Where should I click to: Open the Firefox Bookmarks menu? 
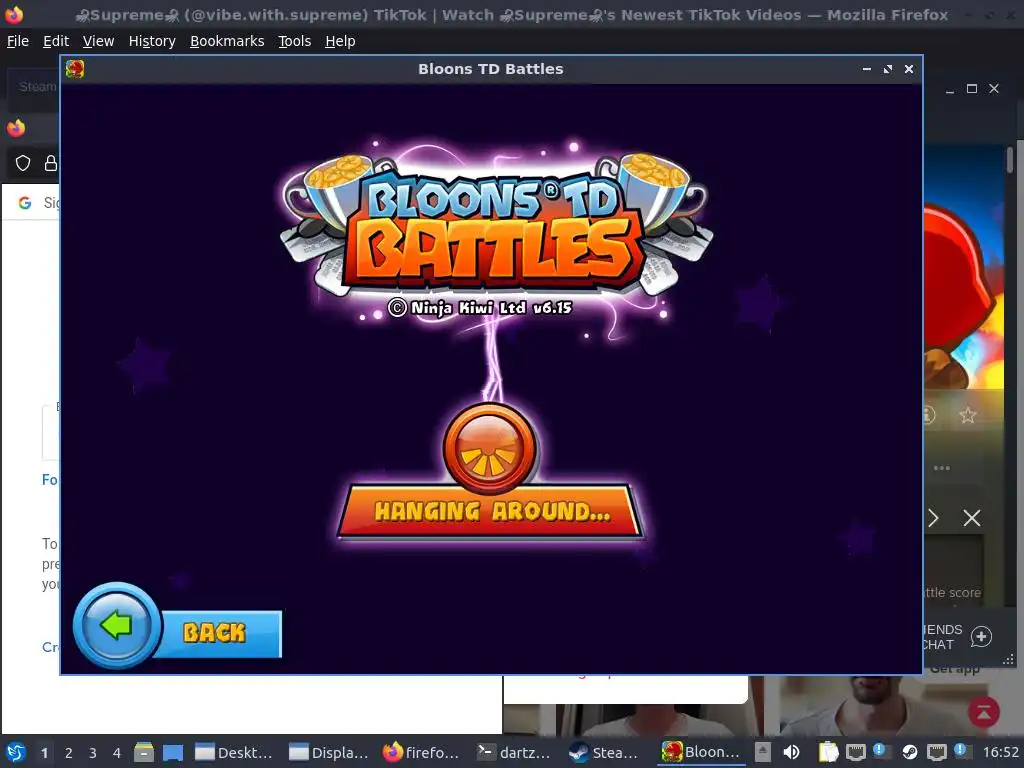tap(227, 41)
